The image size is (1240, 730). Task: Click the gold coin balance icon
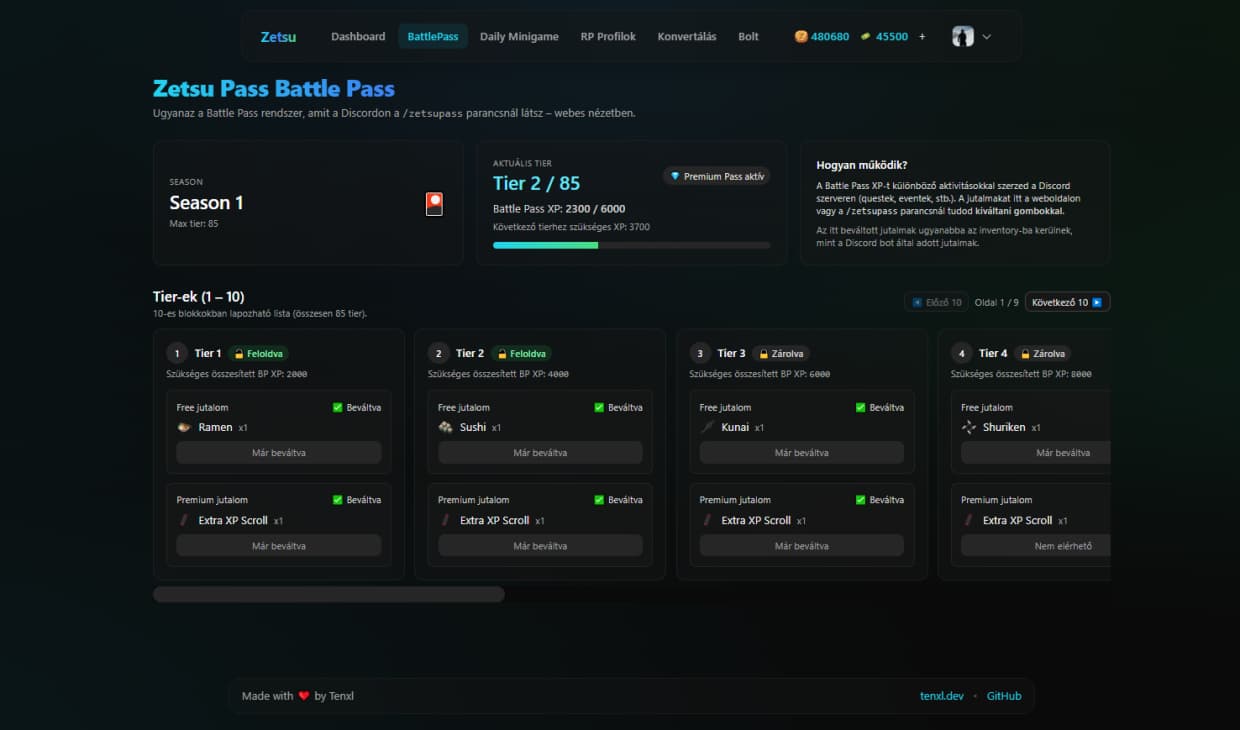pyautogui.click(x=801, y=37)
